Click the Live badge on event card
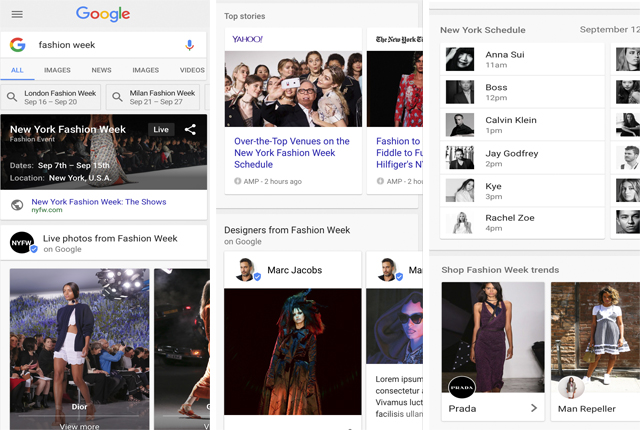Viewport: 640px width, 430px height. pyautogui.click(x=161, y=129)
